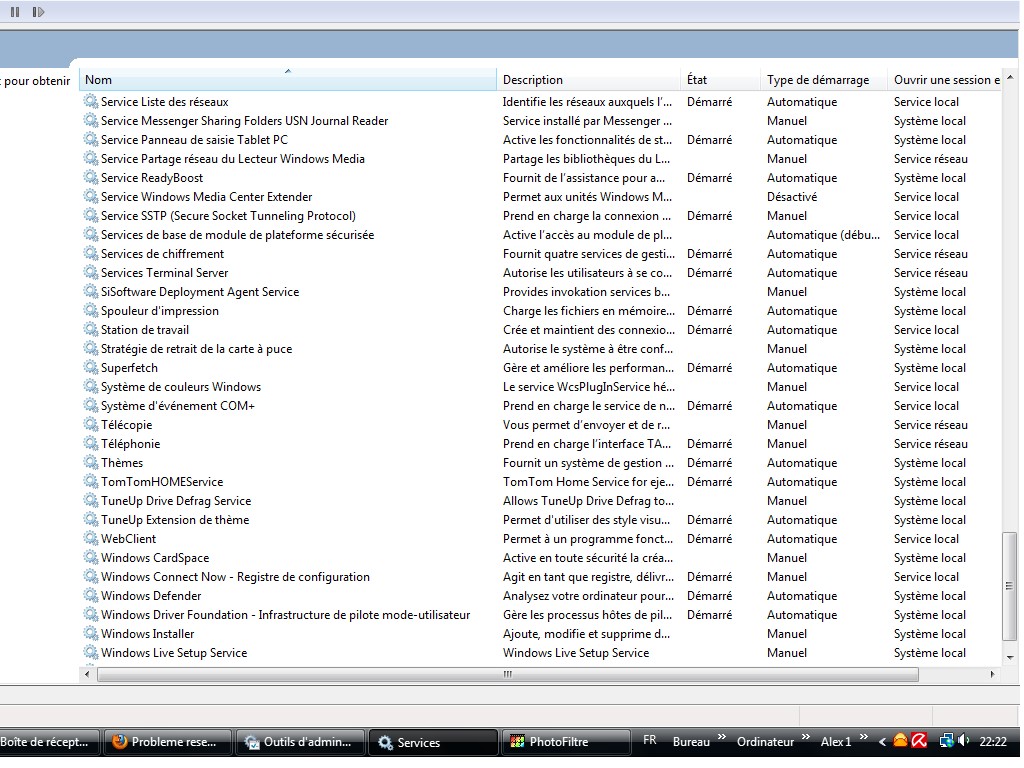This screenshot has height=768, width=1024.
Task: Click the Désactivé startup type cell
Action: pos(792,196)
